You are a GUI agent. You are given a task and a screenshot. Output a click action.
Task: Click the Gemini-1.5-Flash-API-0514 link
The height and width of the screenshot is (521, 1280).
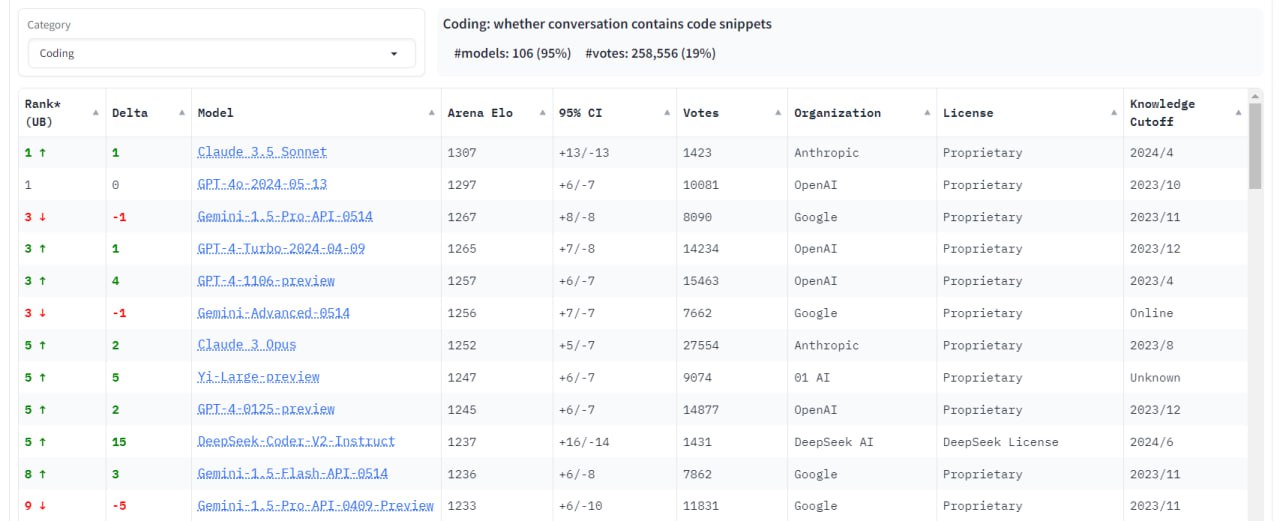[x=292, y=474]
